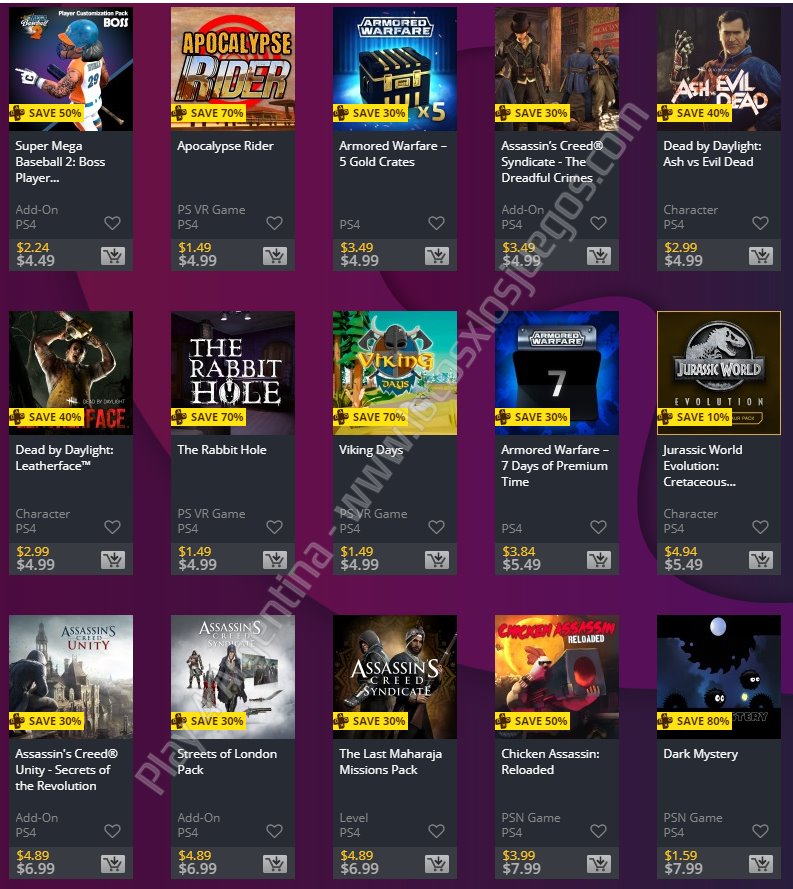Toggle wishlist heart for Ash vs Evil Dead
Screen dimensions: 793x889
point(760,223)
